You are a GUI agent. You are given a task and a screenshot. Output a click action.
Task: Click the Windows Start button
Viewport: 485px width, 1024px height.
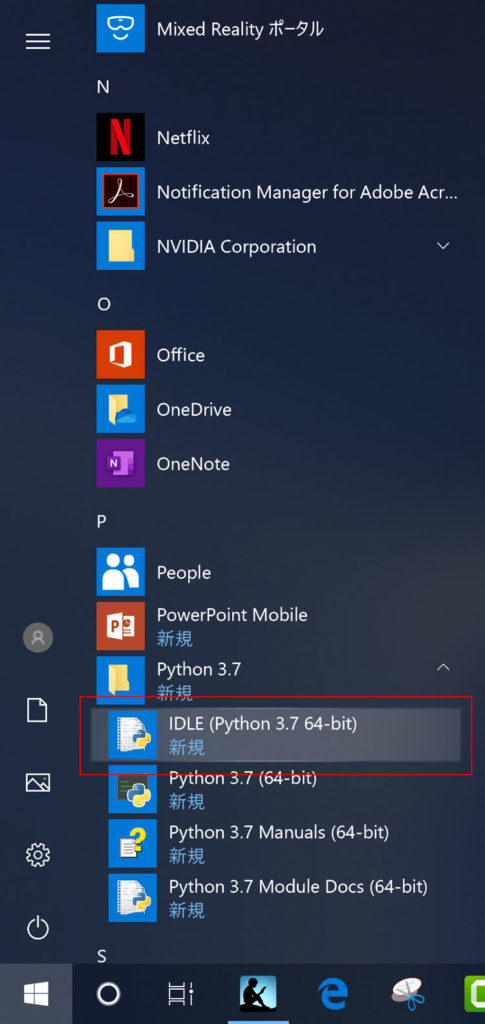[x=36, y=994]
